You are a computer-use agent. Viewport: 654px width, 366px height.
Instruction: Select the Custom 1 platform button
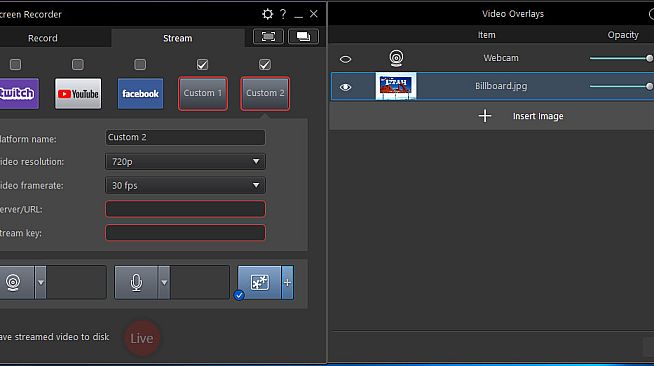(x=203, y=93)
